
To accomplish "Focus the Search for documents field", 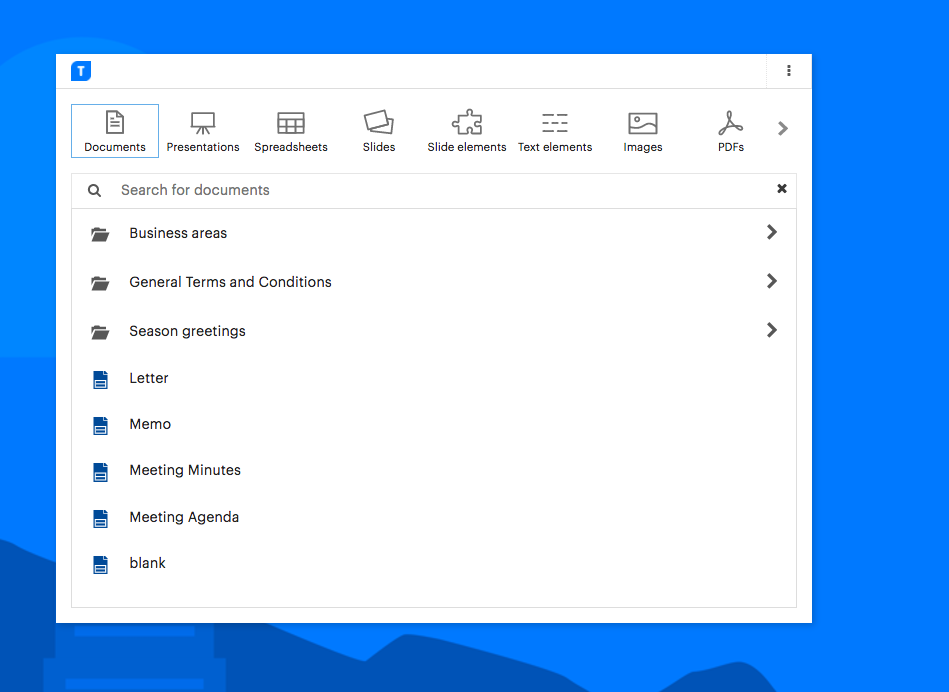I will click(434, 191).
